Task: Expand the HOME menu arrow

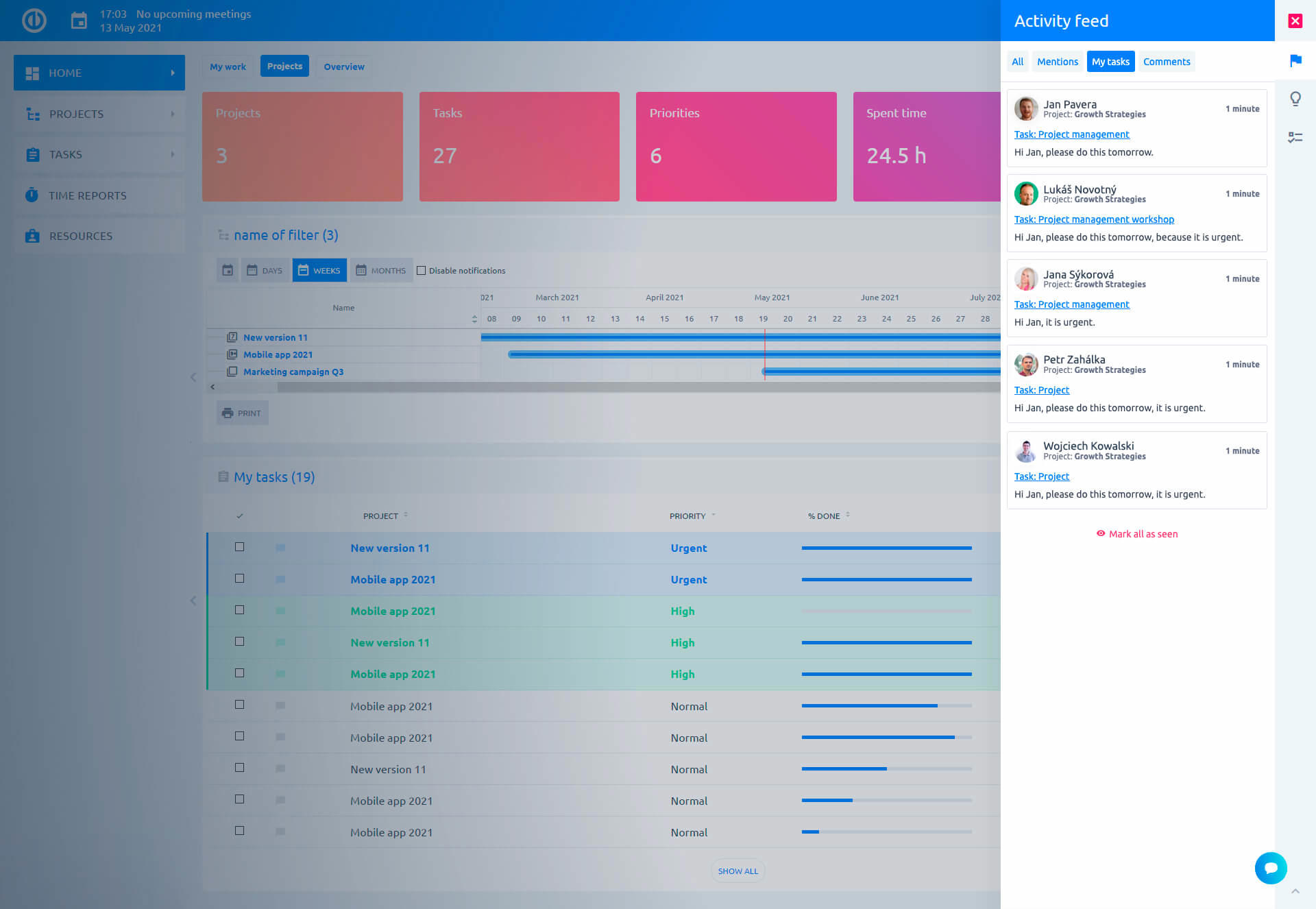Action: pyautogui.click(x=173, y=73)
